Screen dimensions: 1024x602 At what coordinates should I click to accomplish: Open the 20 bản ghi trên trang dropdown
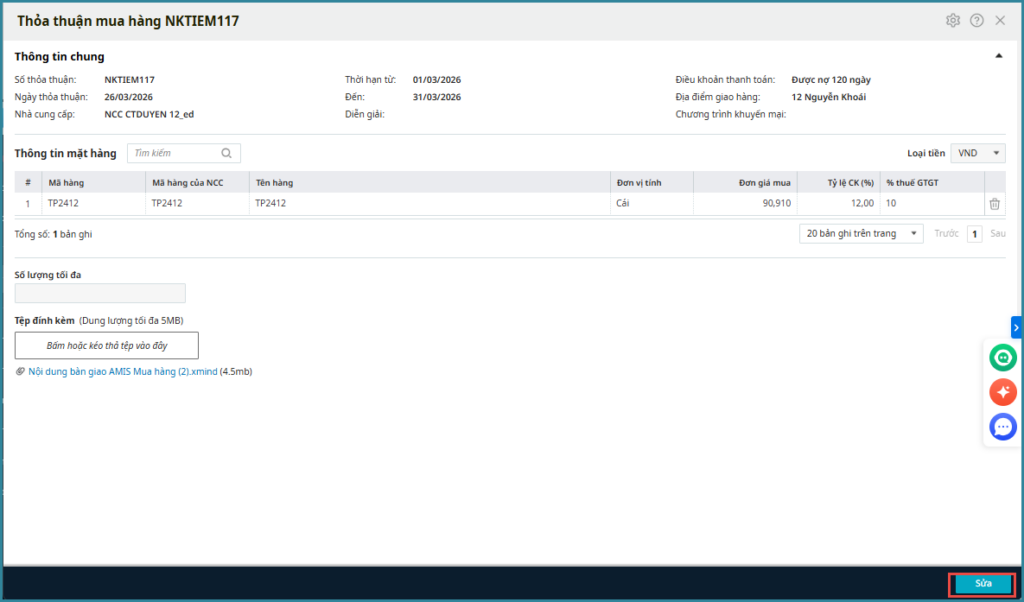click(x=862, y=234)
